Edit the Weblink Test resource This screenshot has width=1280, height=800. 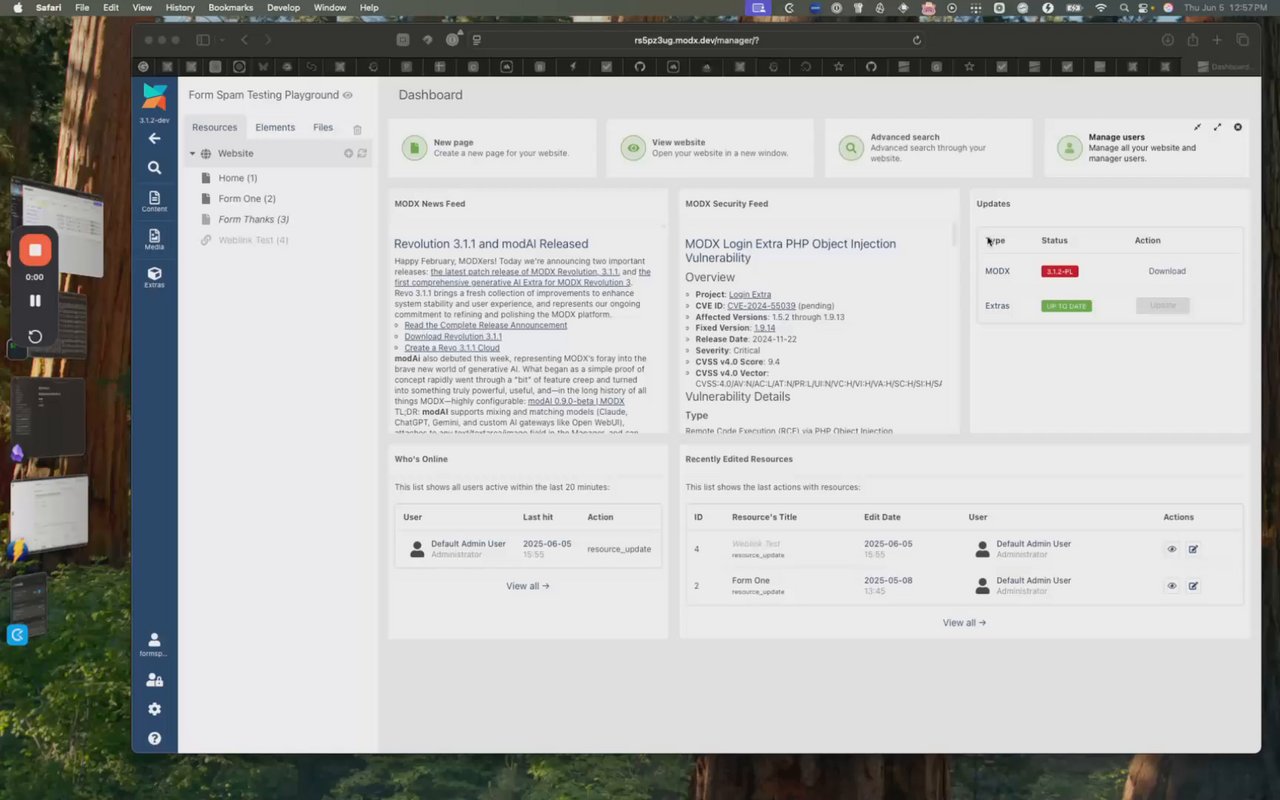(1193, 549)
